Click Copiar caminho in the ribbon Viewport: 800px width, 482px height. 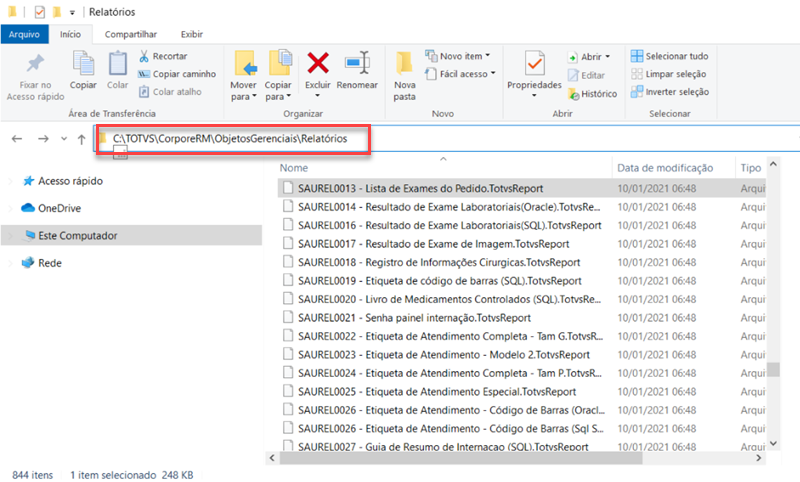coord(177,74)
